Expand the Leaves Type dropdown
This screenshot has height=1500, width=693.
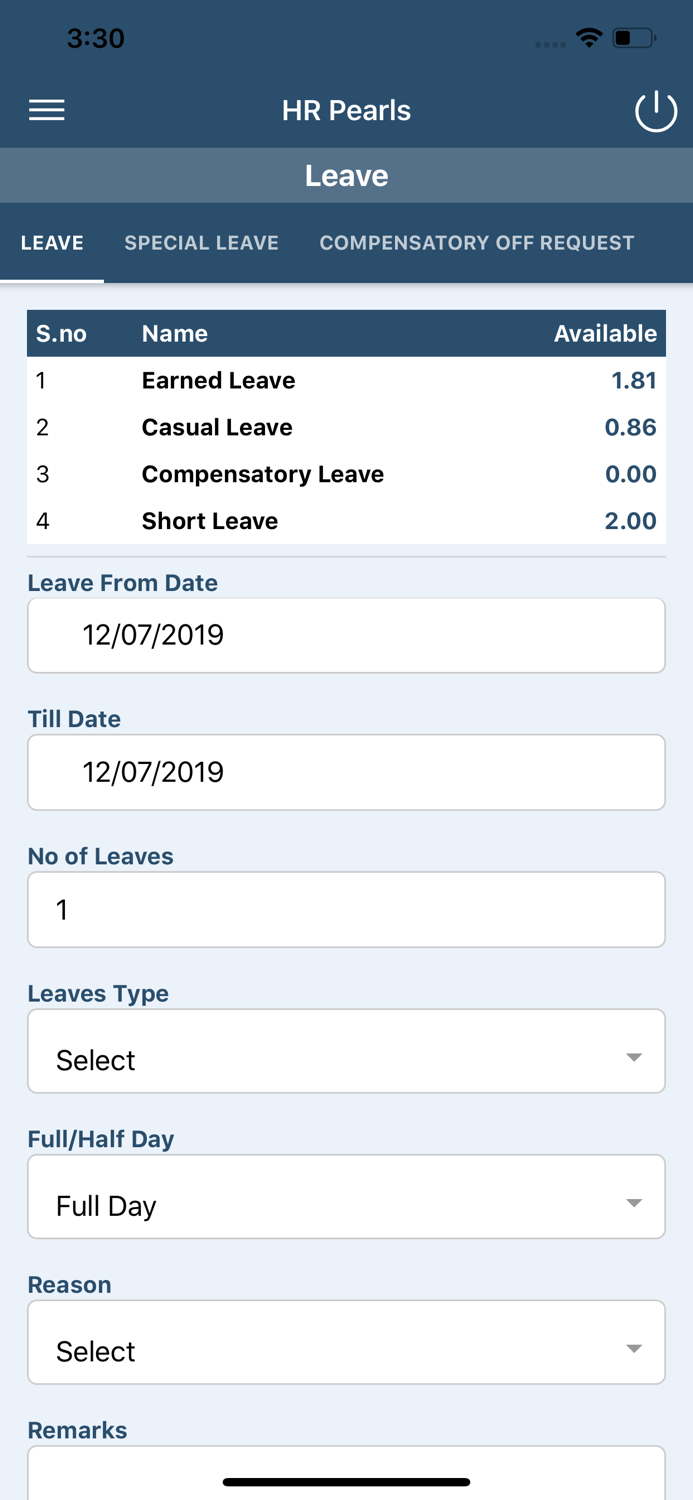pyautogui.click(x=346, y=1051)
